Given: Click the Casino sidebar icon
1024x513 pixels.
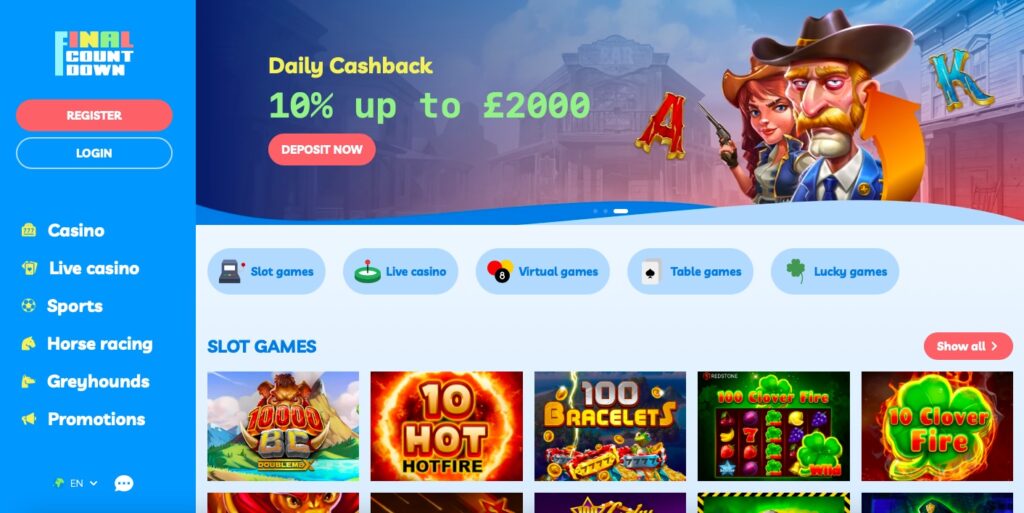Looking at the screenshot, I should tap(29, 230).
